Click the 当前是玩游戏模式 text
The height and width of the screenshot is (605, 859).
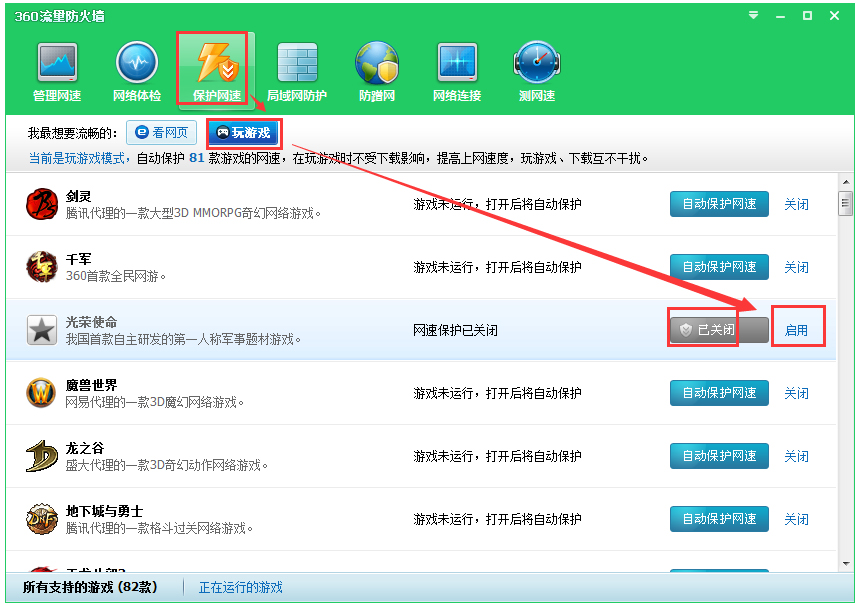point(77,158)
